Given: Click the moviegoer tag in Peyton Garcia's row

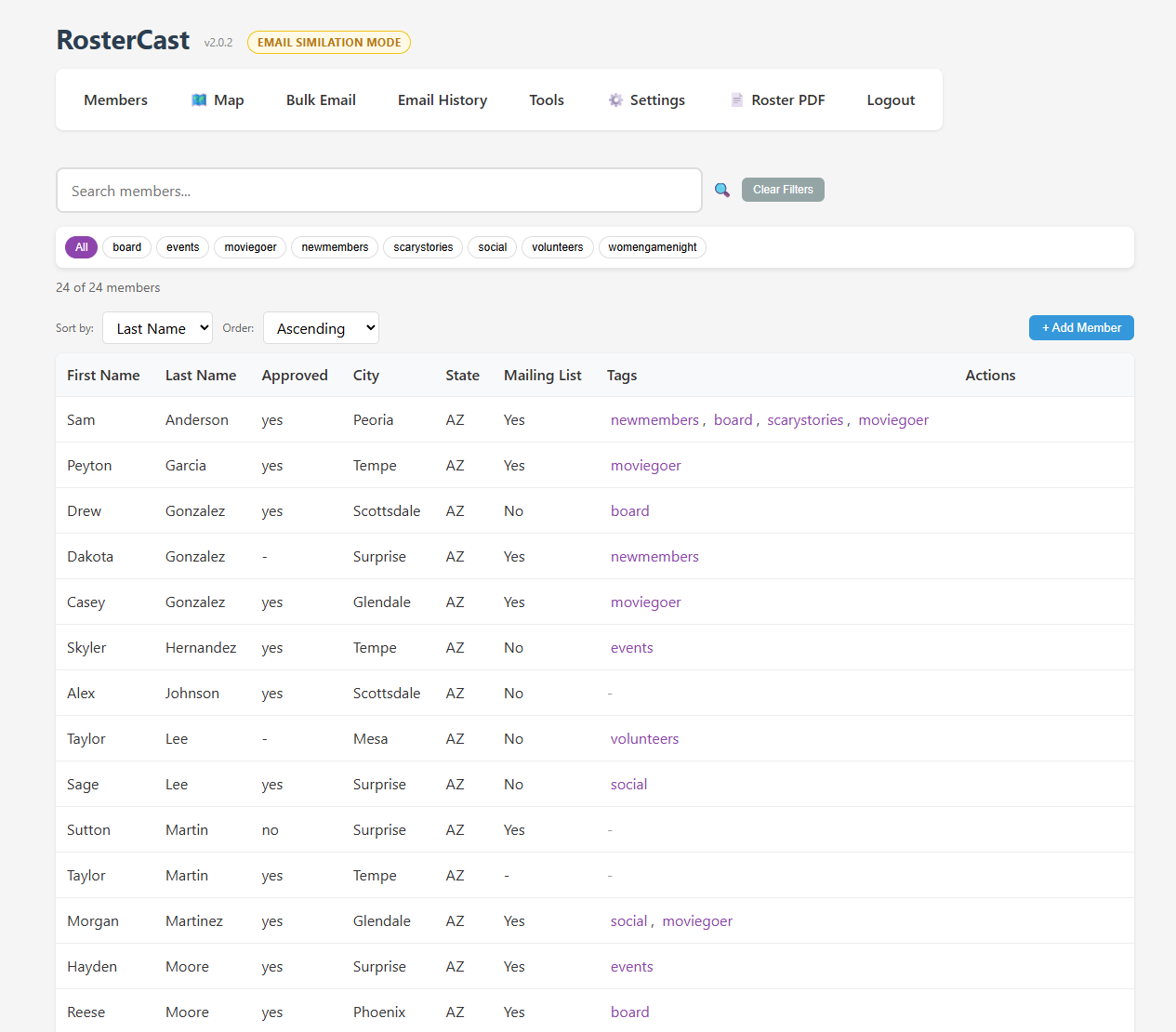Looking at the screenshot, I should (646, 466).
